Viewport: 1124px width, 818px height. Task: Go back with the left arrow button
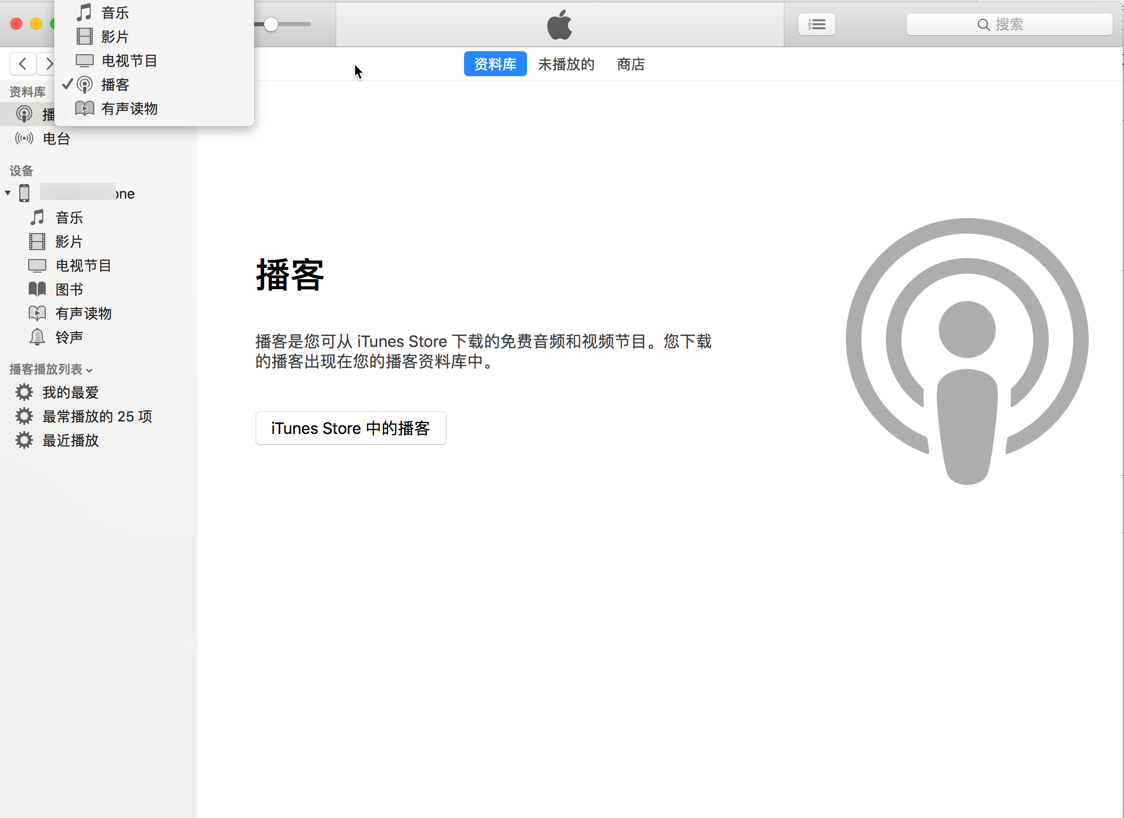(x=23, y=64)
